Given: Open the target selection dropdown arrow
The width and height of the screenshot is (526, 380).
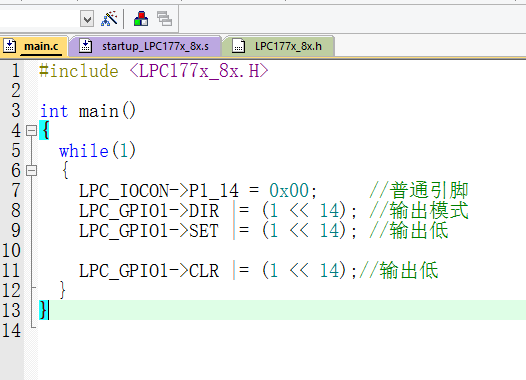Looking at the screenshot, I should coord(87,19).
